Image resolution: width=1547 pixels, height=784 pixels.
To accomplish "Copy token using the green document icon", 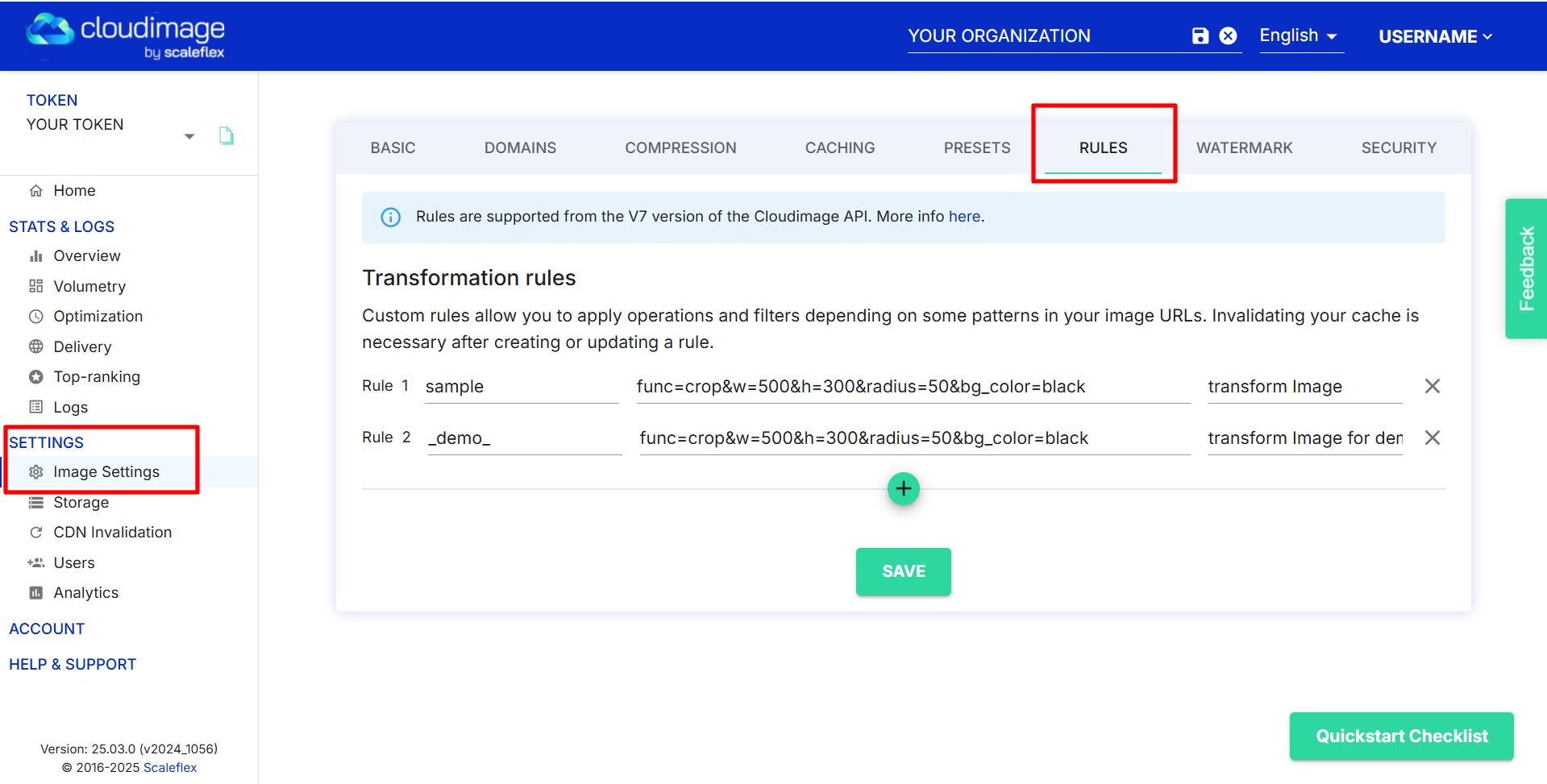I will click(227, 136).
